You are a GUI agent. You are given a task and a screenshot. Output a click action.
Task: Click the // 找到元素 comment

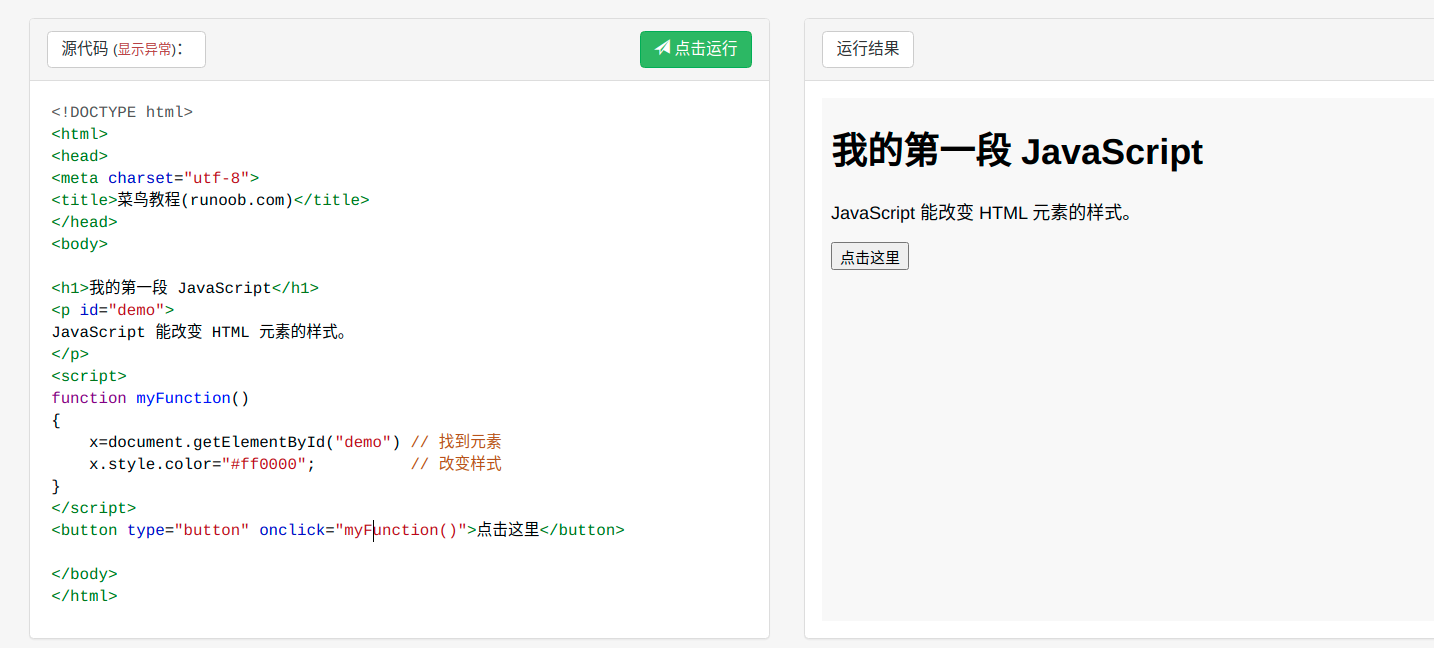[x=456, y=442]
